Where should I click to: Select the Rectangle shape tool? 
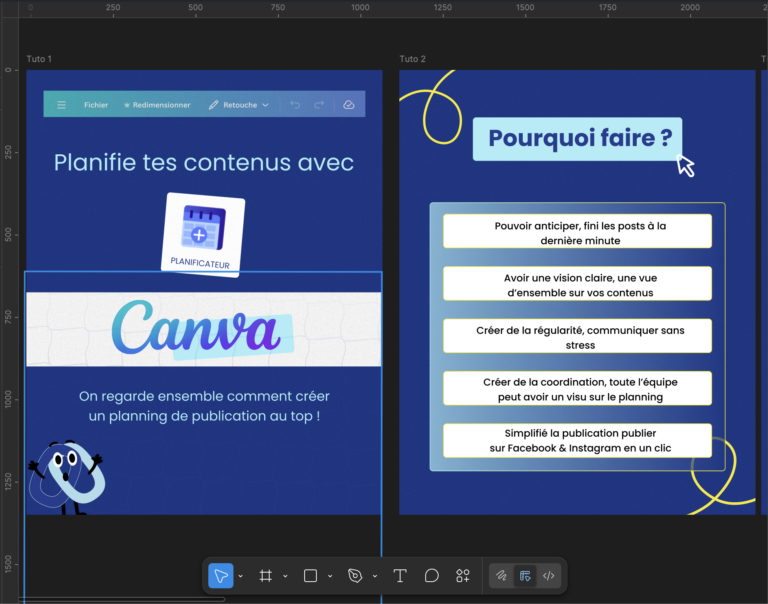pos(311,576)
